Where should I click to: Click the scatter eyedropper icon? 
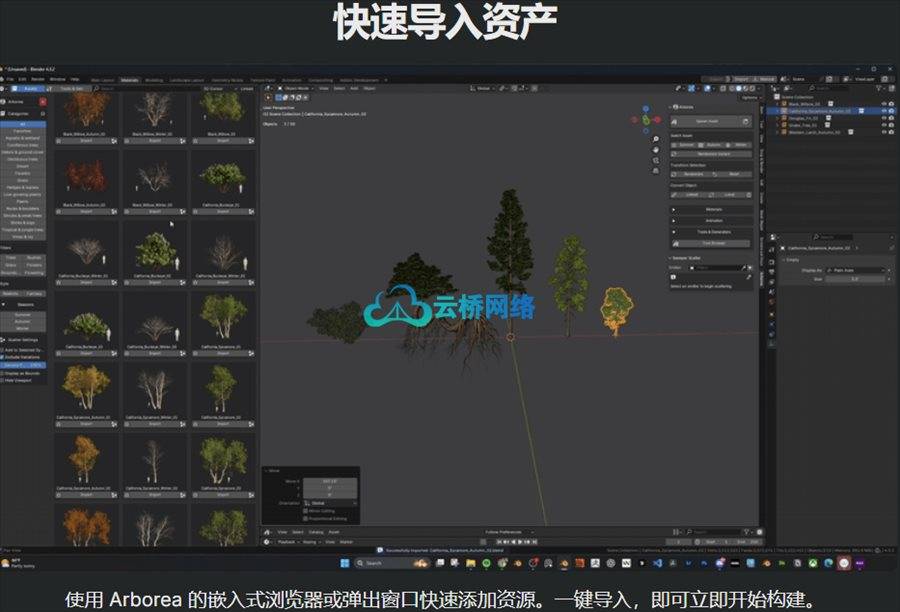(x=746, y=268)
